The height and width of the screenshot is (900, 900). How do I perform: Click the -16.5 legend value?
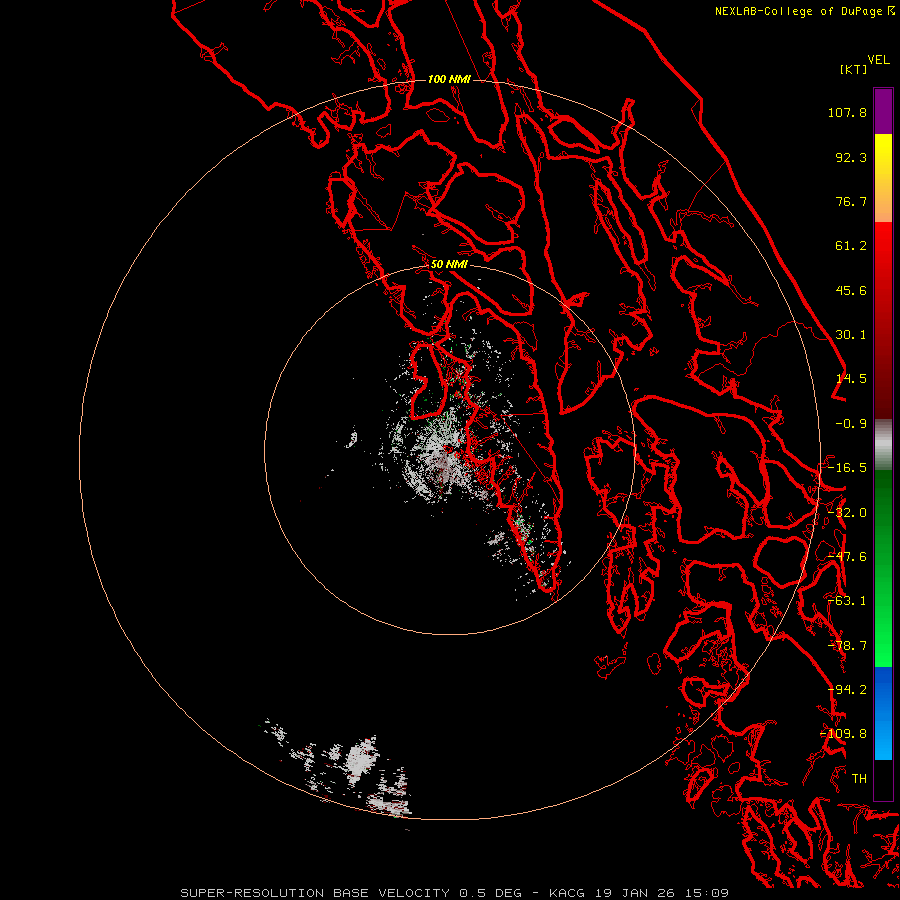(x=847, y=468)
